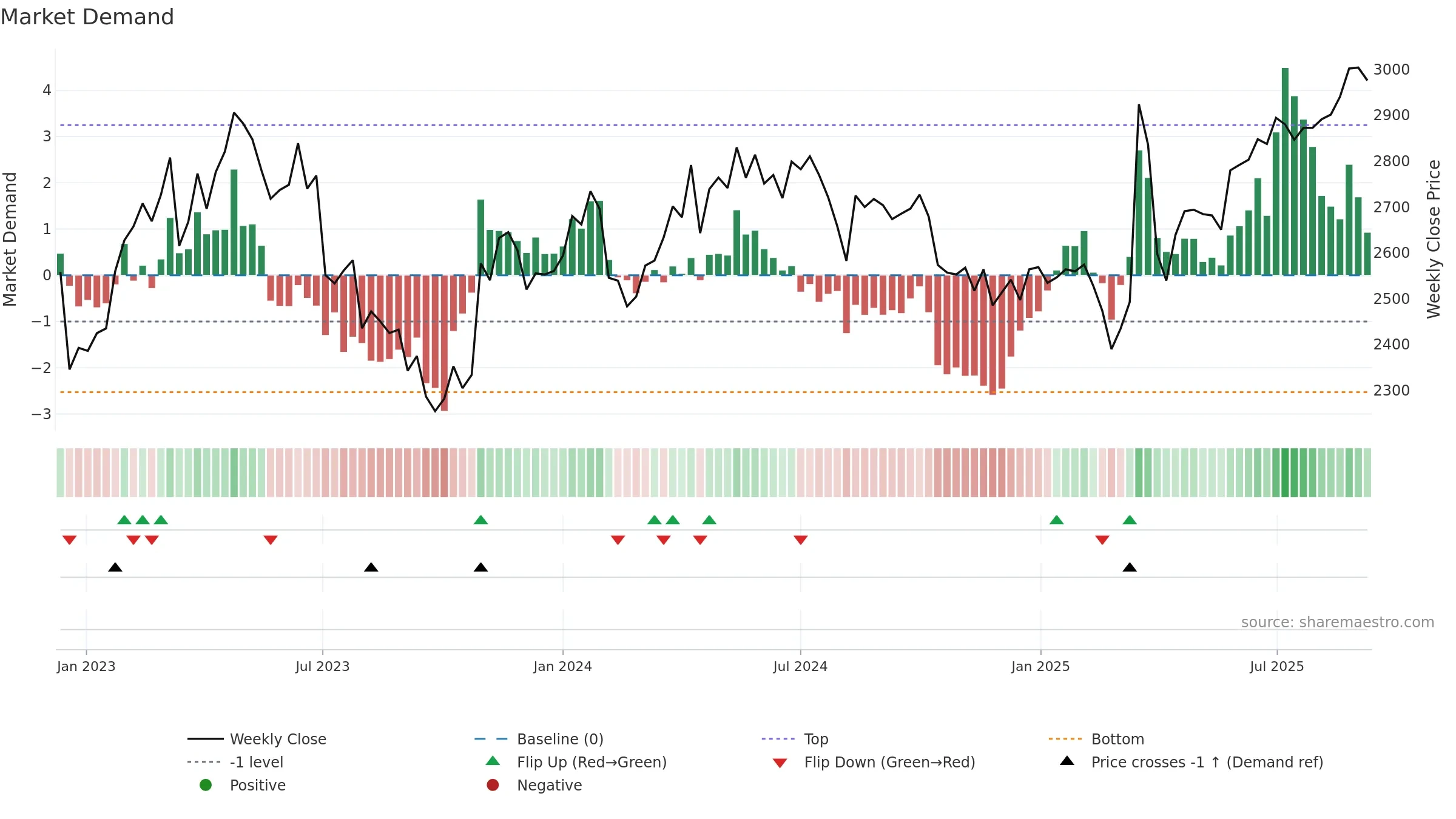Viewport: 1456px width, 819px height.
Task: Click black triangle Price crosses legend icon
Action: point(1067,761)
